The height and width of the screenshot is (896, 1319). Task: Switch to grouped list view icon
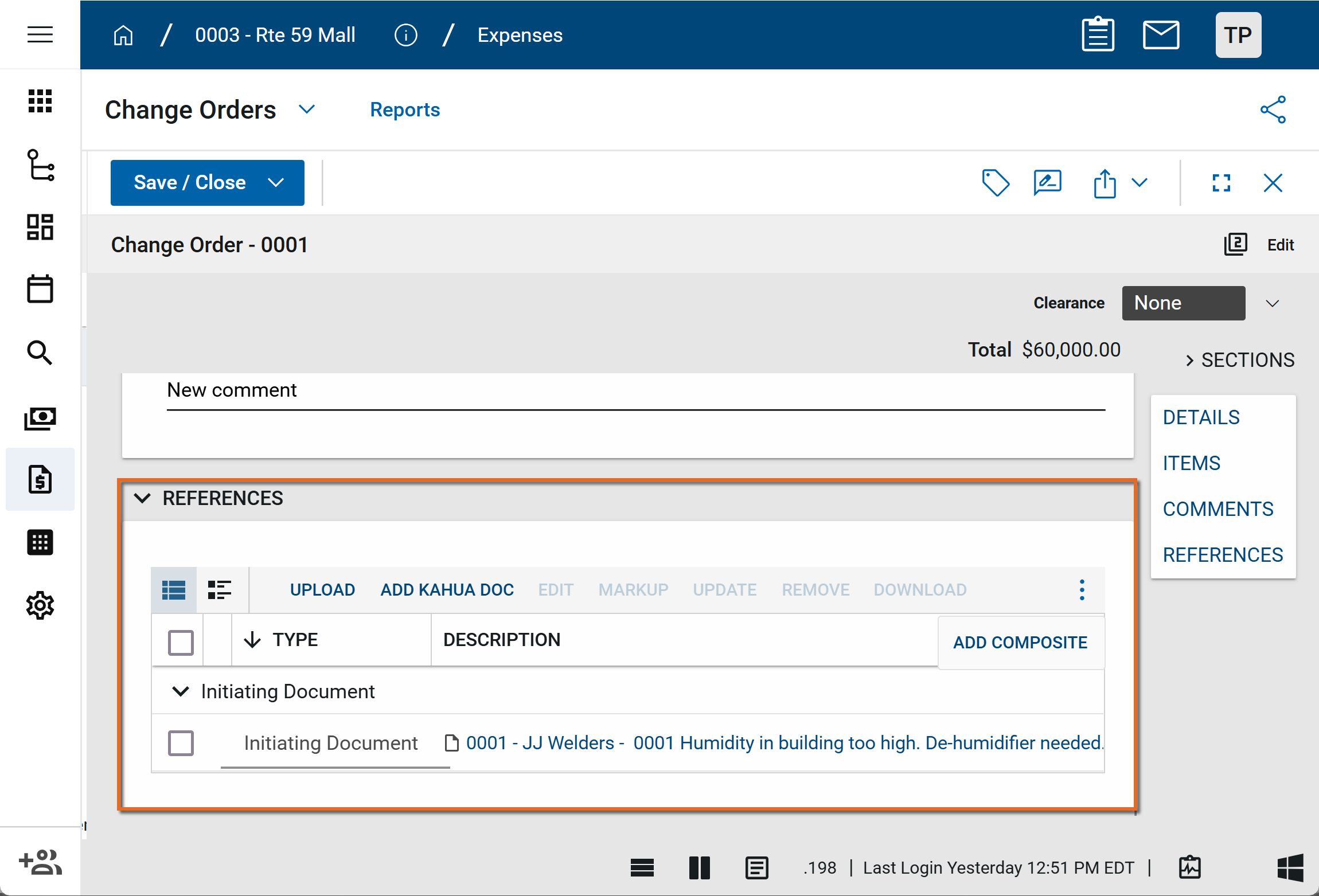pyautogui.click(x=219, y=590)
